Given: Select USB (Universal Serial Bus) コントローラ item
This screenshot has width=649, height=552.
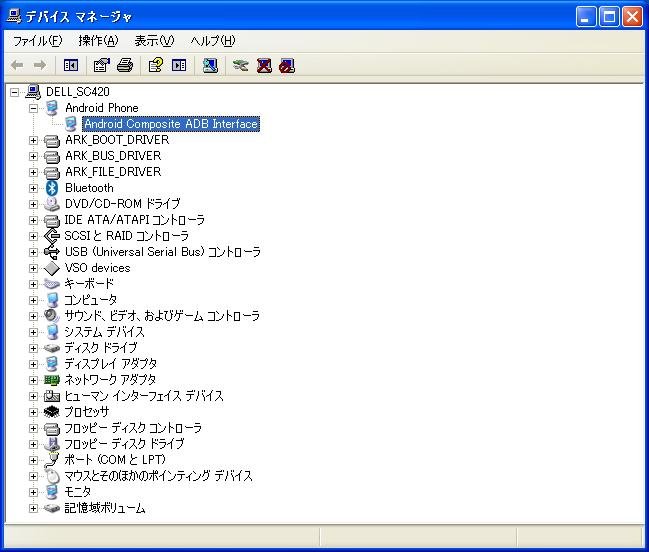Looking at the screenshot, I should (162, 252).
